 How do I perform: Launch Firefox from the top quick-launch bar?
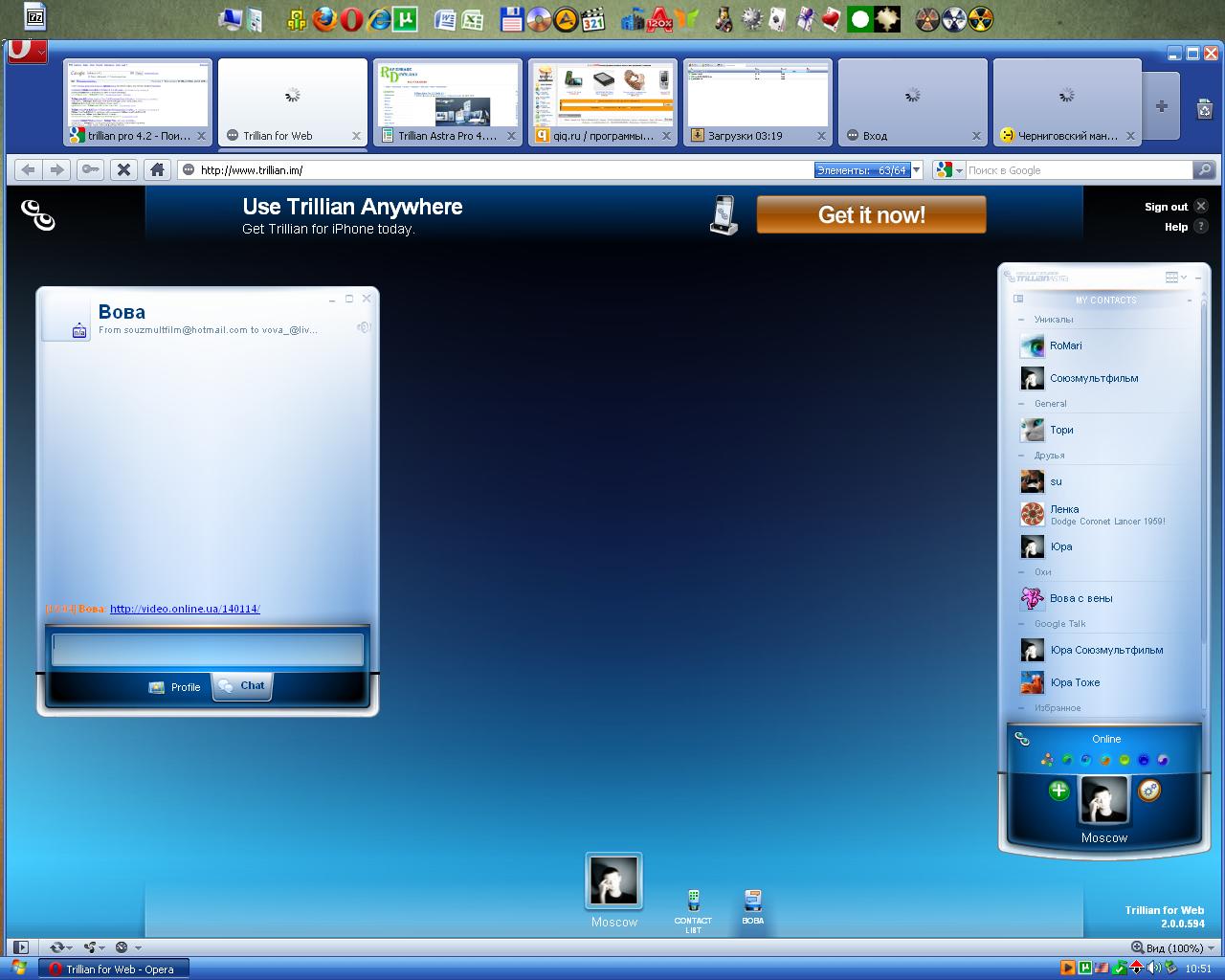[x=324, y=18]
